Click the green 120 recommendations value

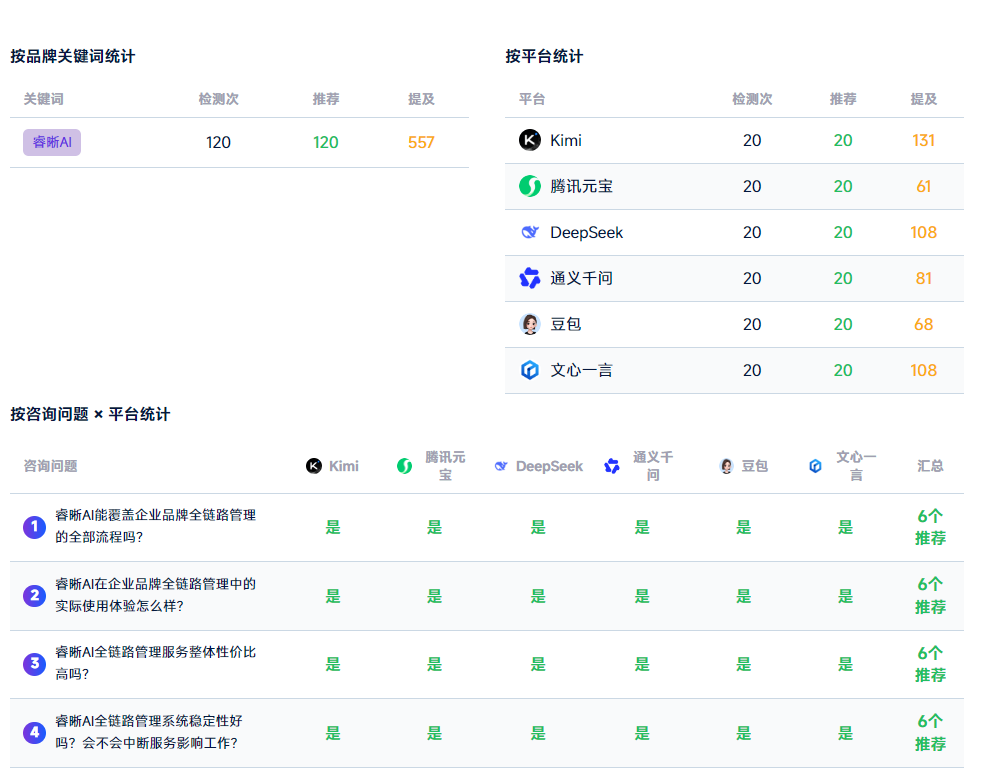[325, 142]
